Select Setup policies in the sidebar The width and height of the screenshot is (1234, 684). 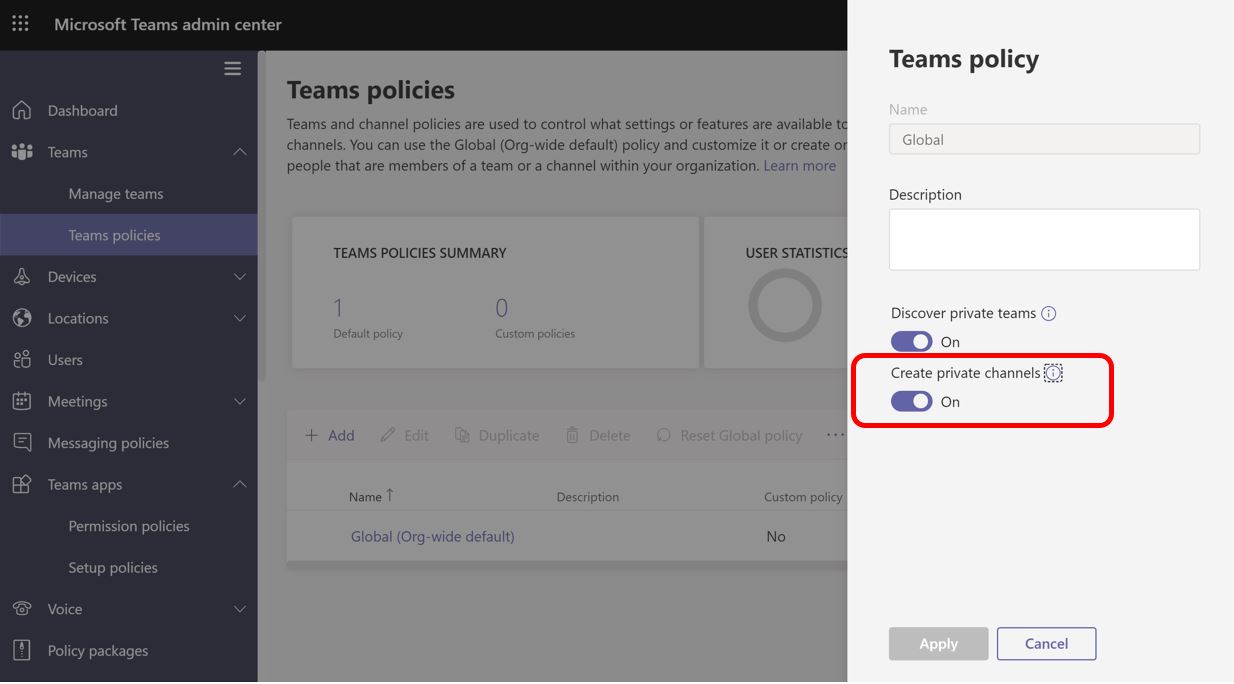[112, 567]
